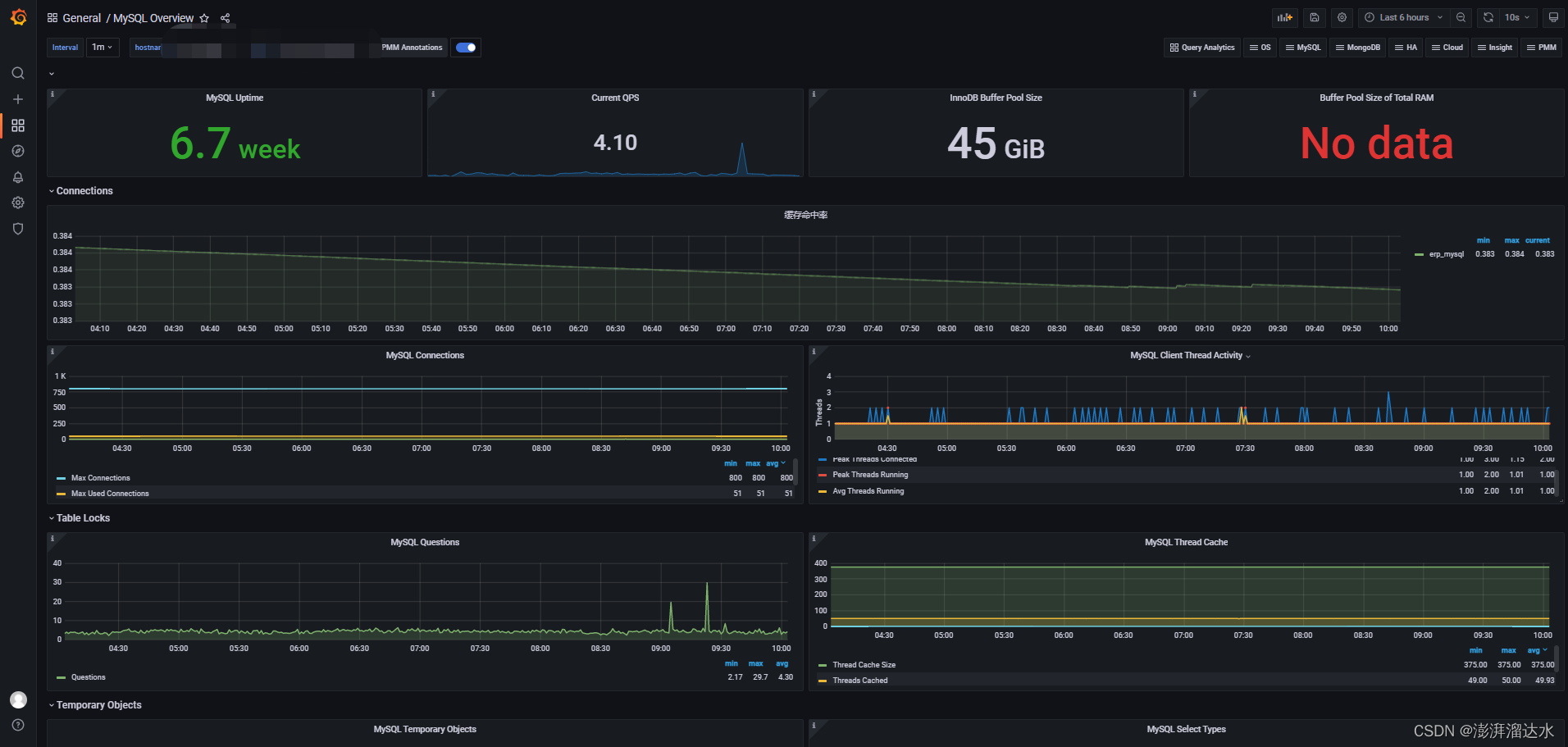Open the Interval 1m dropdown
Image resolution: width=1568 pixels, height=747 pixels.
[103, 48]
